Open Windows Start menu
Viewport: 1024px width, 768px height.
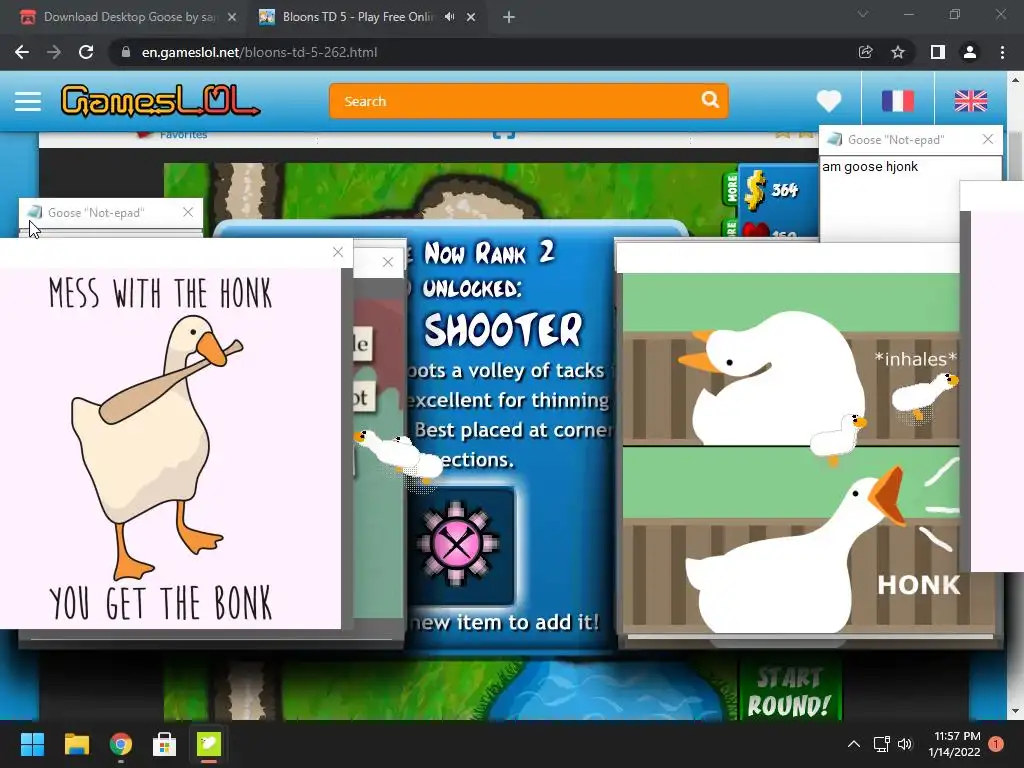(32, 744)
